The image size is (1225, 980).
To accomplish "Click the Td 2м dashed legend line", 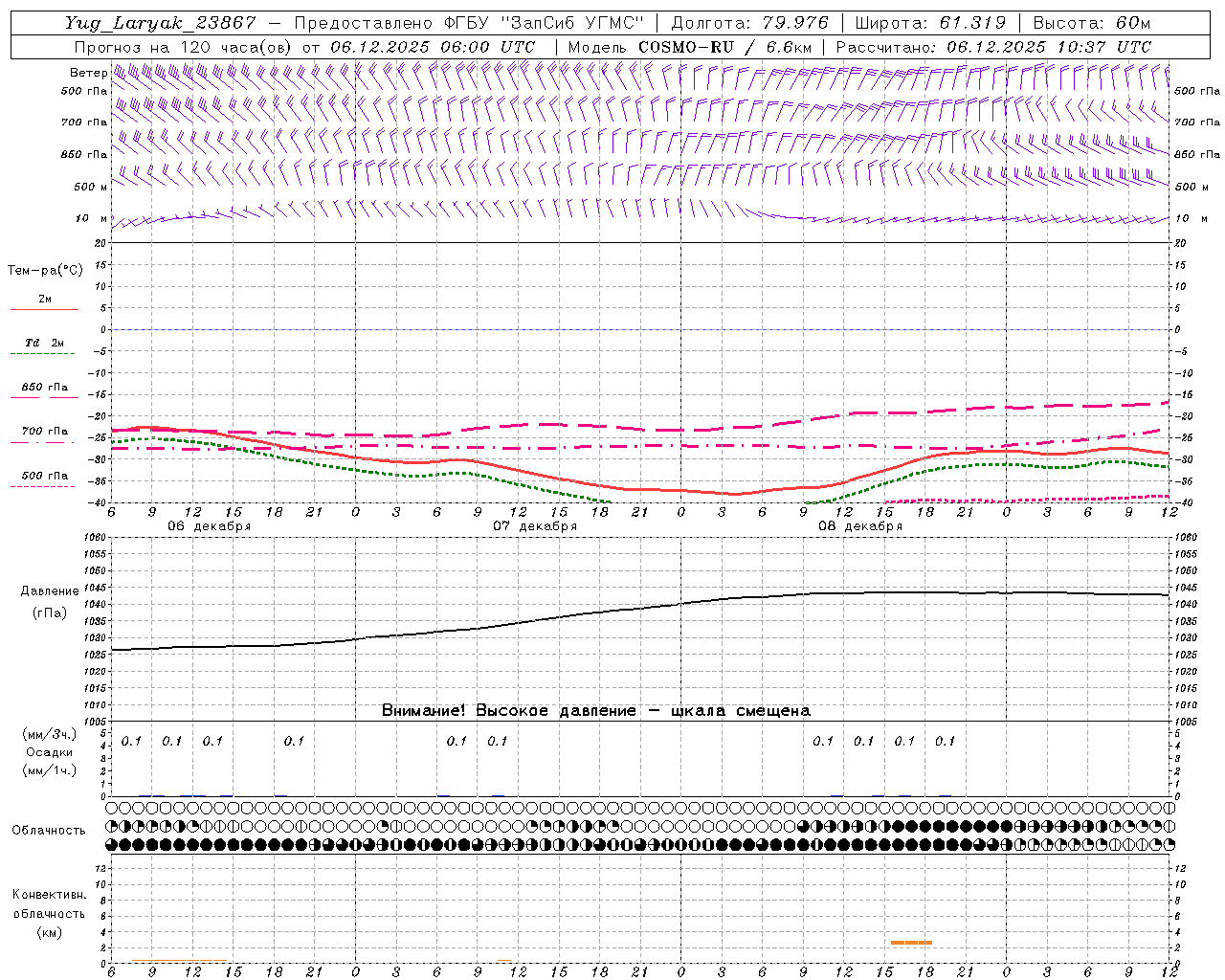I will click(42, 354).
